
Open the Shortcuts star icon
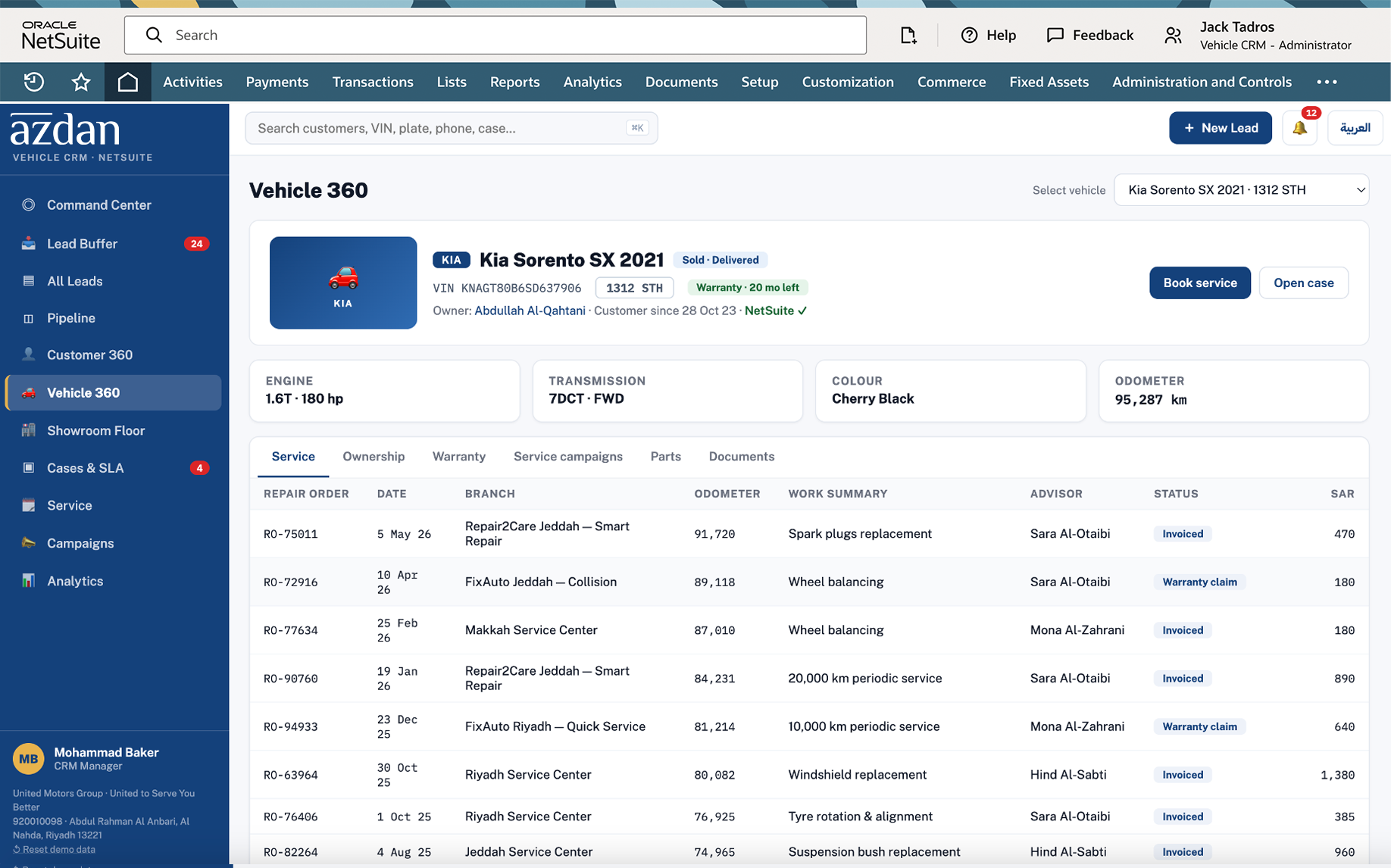pyautogui.click(x=81, y=82)
